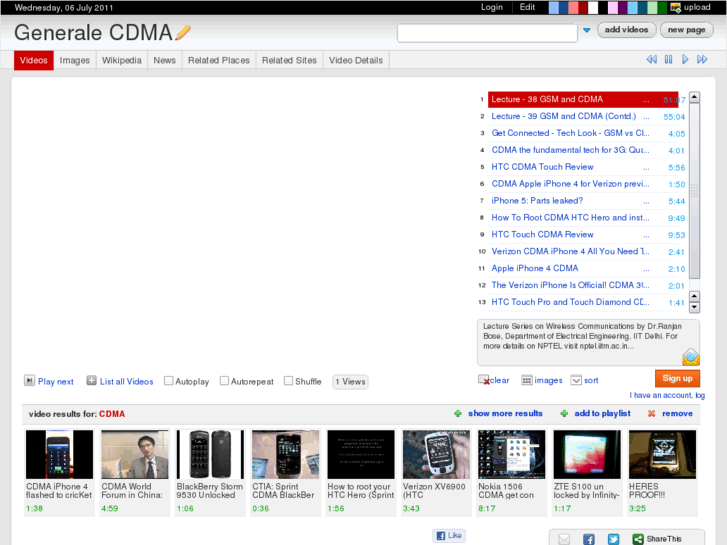Expand the search box dropdown arrow
The height and width of the screenshot is (545, 727).
pos(587,30)
